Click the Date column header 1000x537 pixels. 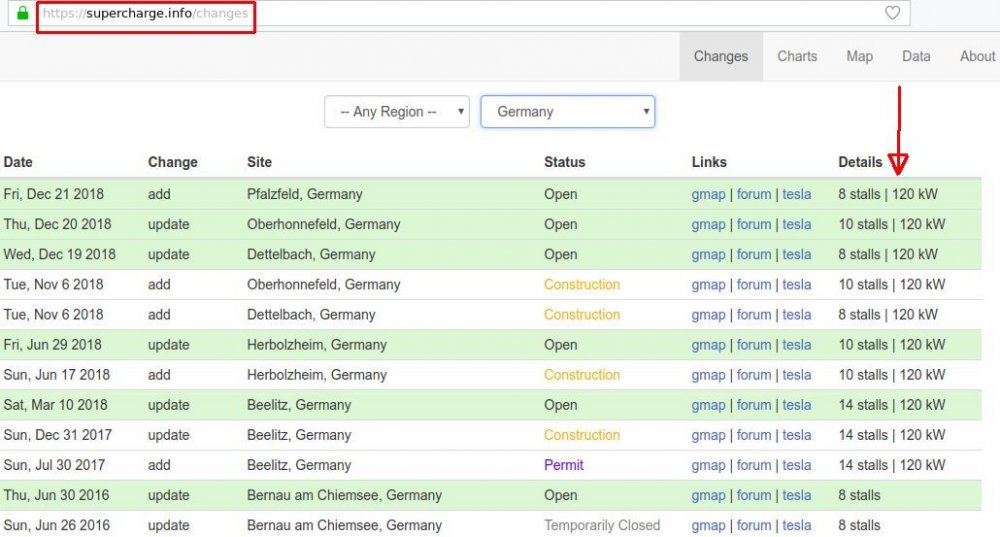click(18, 162)
